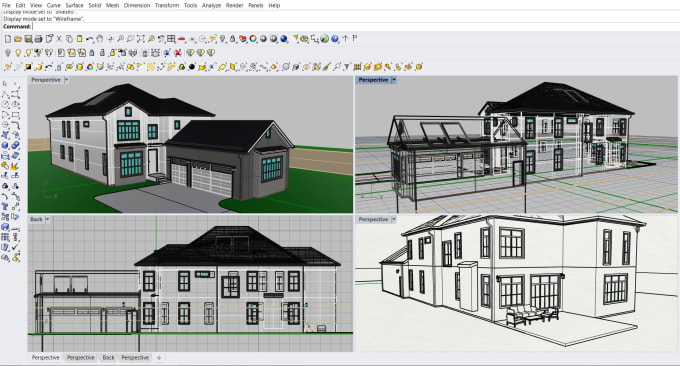Open the Back viewport title dropdown arrow

coord(48,219)
